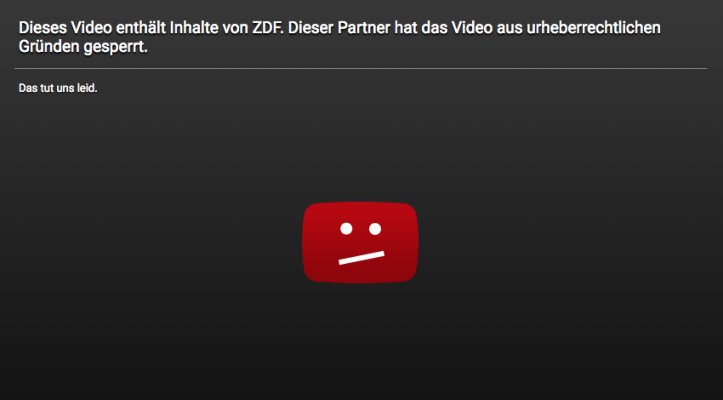The image size is (723, 400).
Task: Click the word 'leid.' in the apology
Action: 87,88
